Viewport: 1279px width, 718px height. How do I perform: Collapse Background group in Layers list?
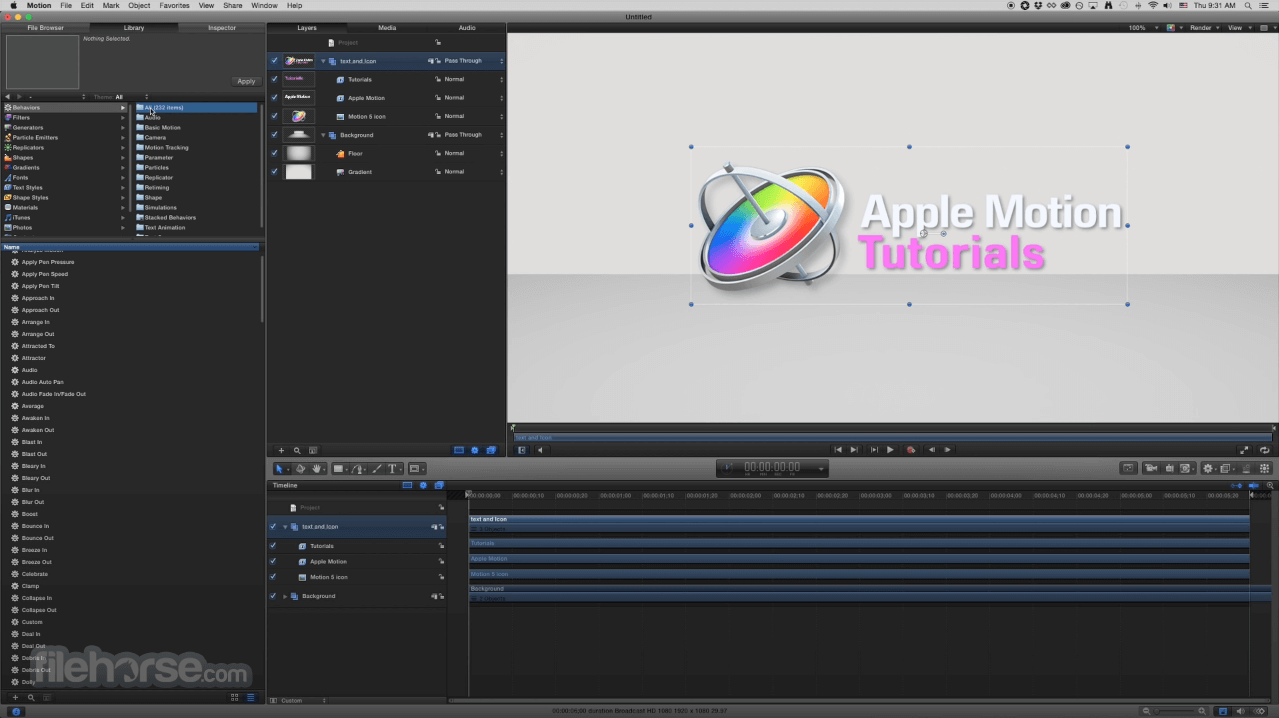click(323, 135)
